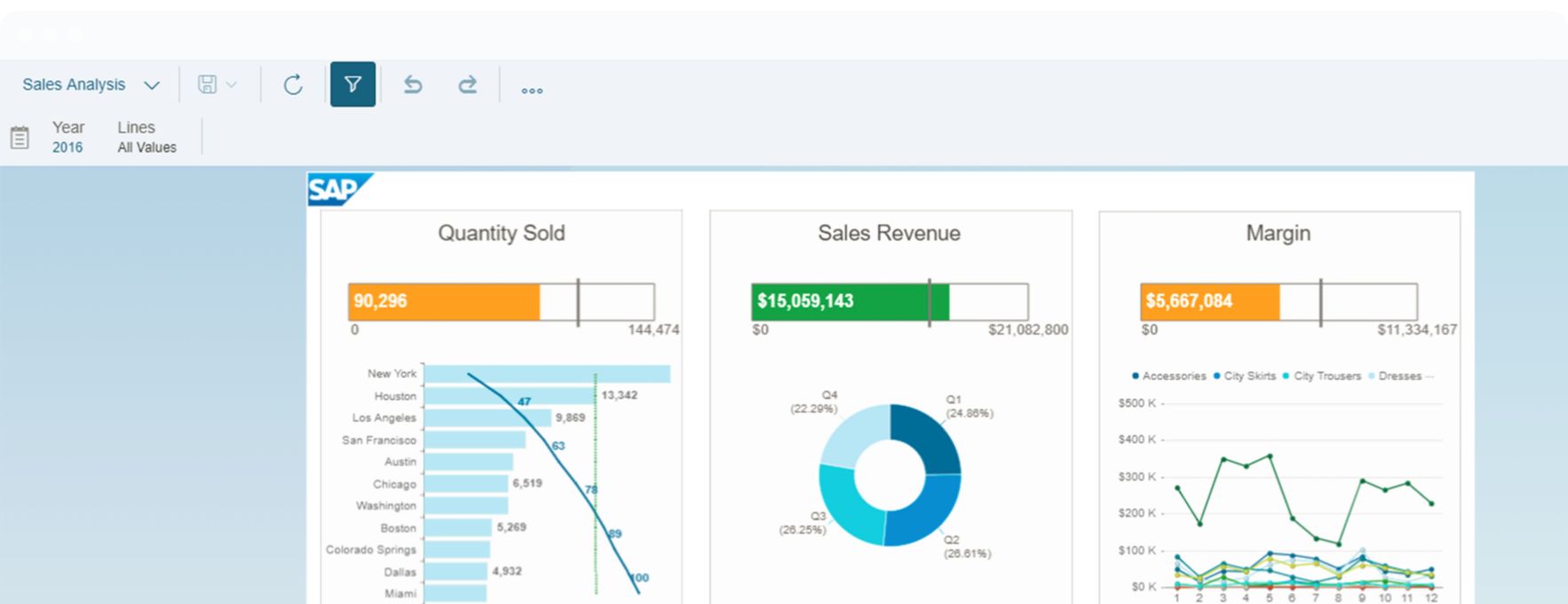Open the more options ellipsis menu
1568x604 pixels.
click(532, 90)
